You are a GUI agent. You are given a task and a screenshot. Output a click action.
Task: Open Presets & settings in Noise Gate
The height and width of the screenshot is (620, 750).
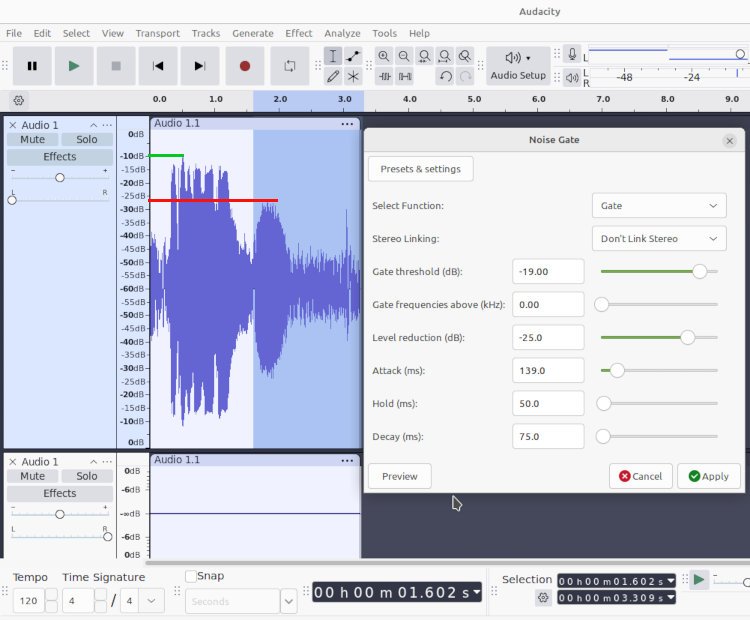coord(420,169)
